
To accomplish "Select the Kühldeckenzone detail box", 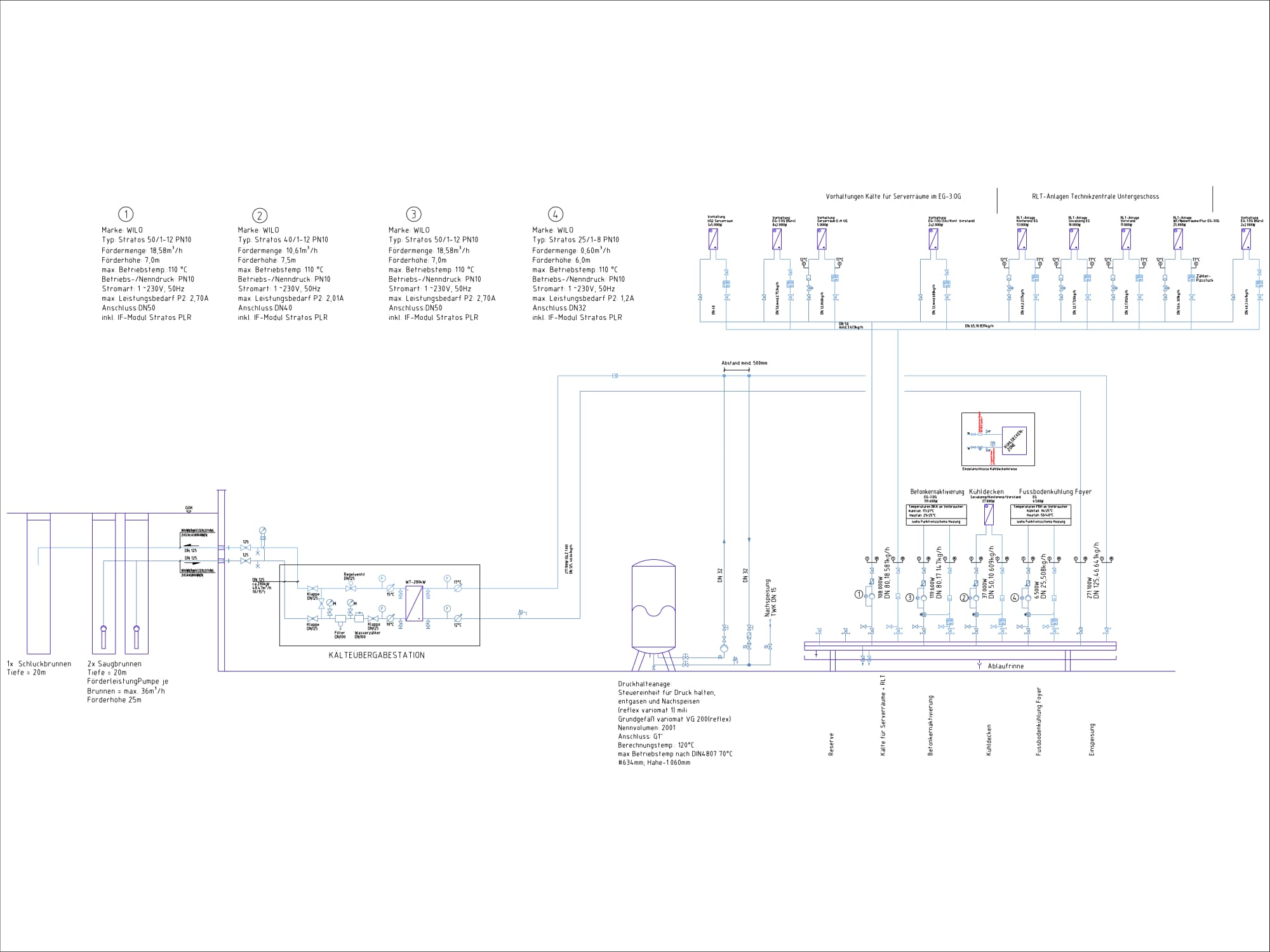I will click(998, 439).
